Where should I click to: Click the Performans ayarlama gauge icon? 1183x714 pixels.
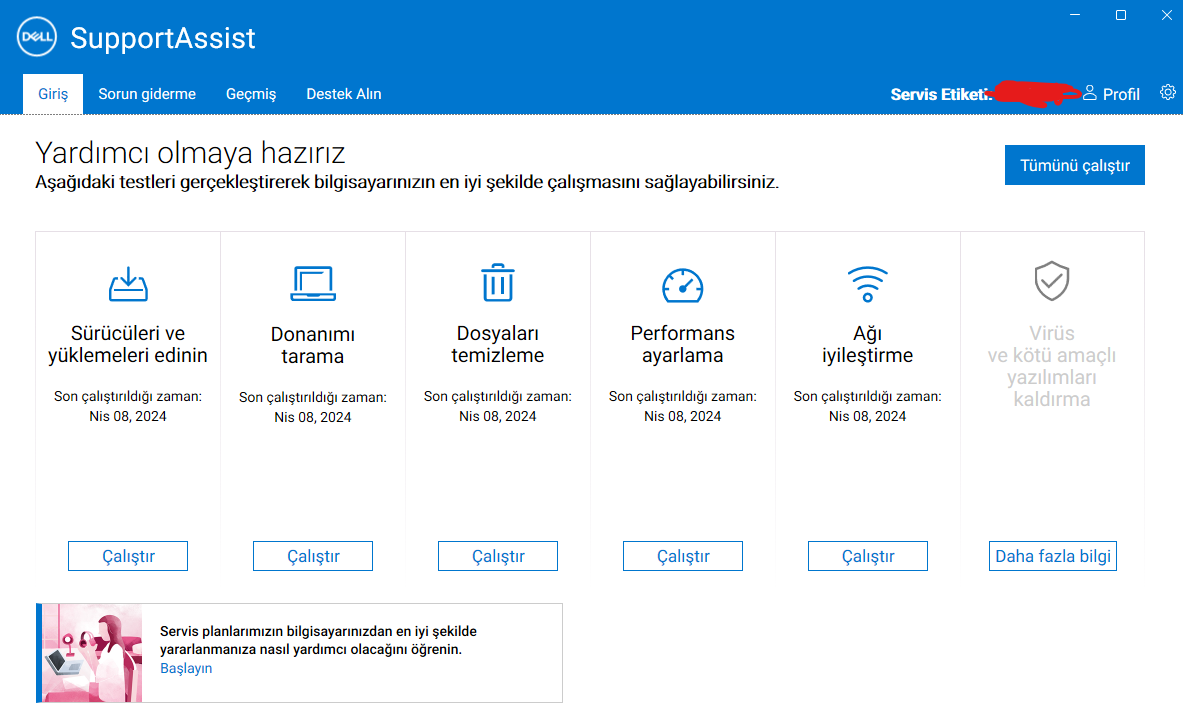pos(682,283)
